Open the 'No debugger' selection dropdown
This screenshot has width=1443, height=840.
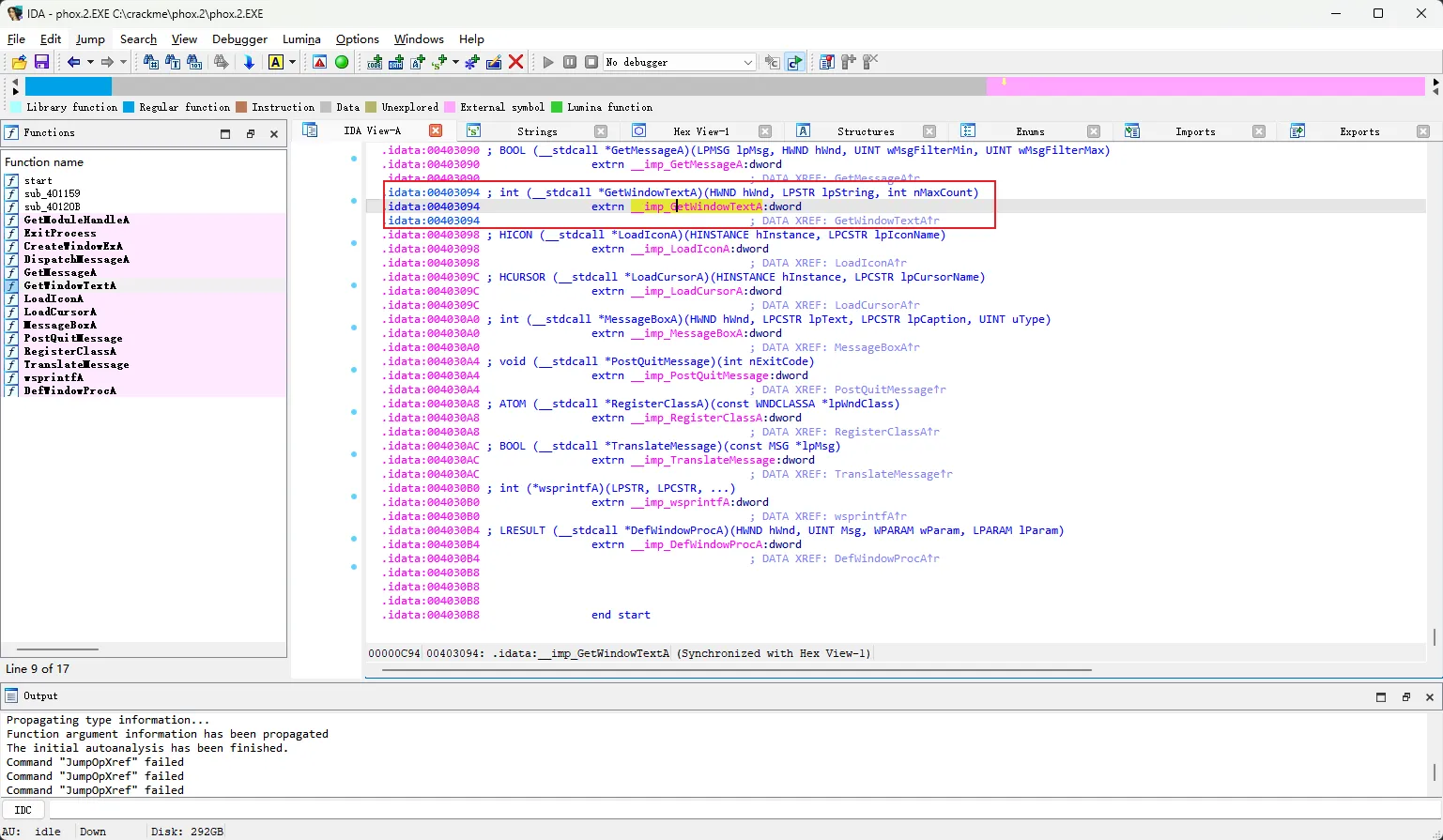679,62
